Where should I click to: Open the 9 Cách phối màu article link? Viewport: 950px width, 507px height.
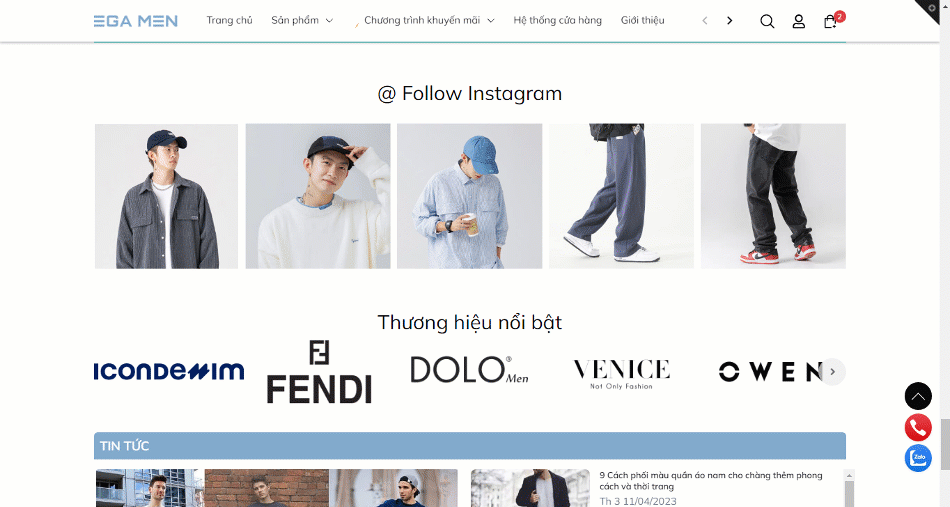pyautogui.click(x=711, y=481)
